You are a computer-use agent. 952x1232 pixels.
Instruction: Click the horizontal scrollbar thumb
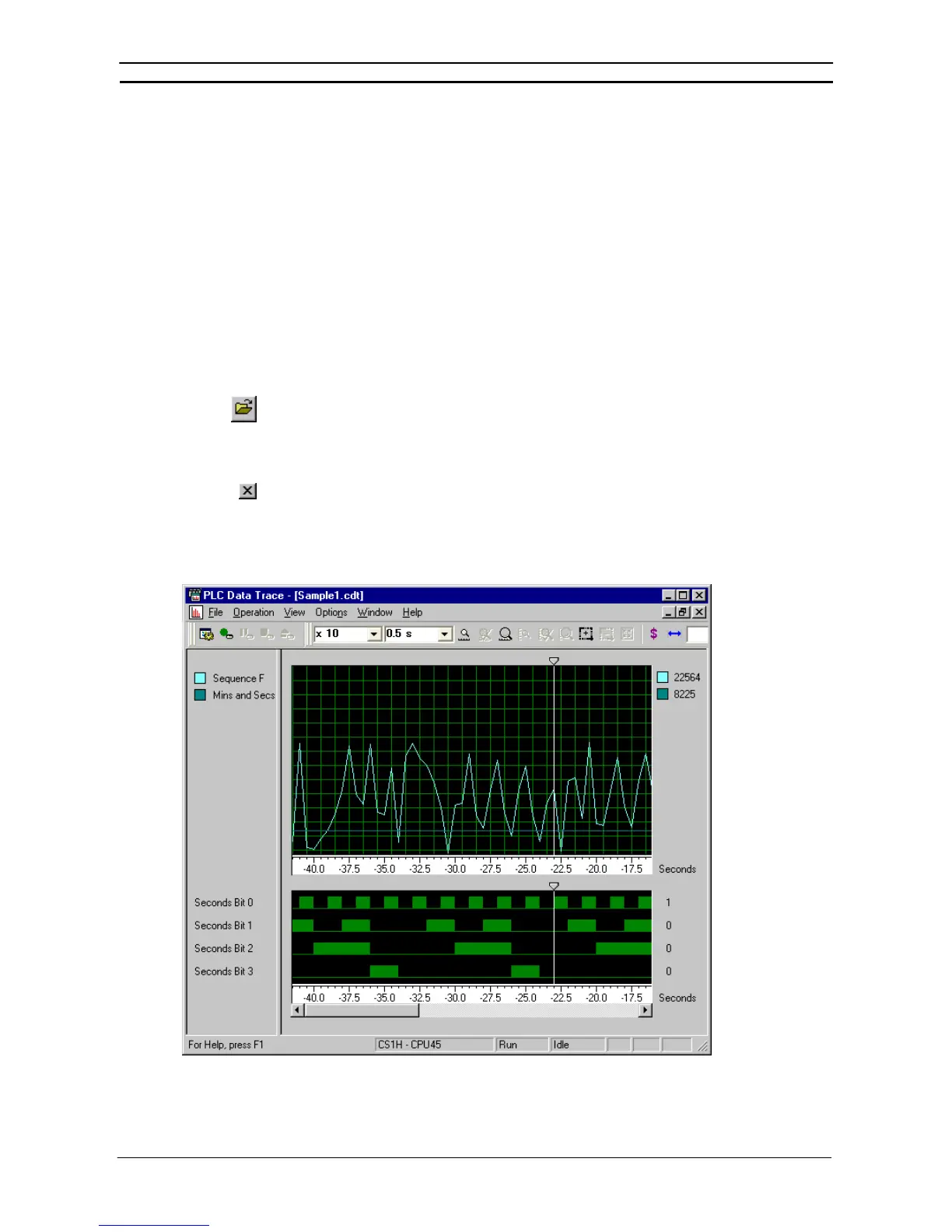pos(362,1010)
